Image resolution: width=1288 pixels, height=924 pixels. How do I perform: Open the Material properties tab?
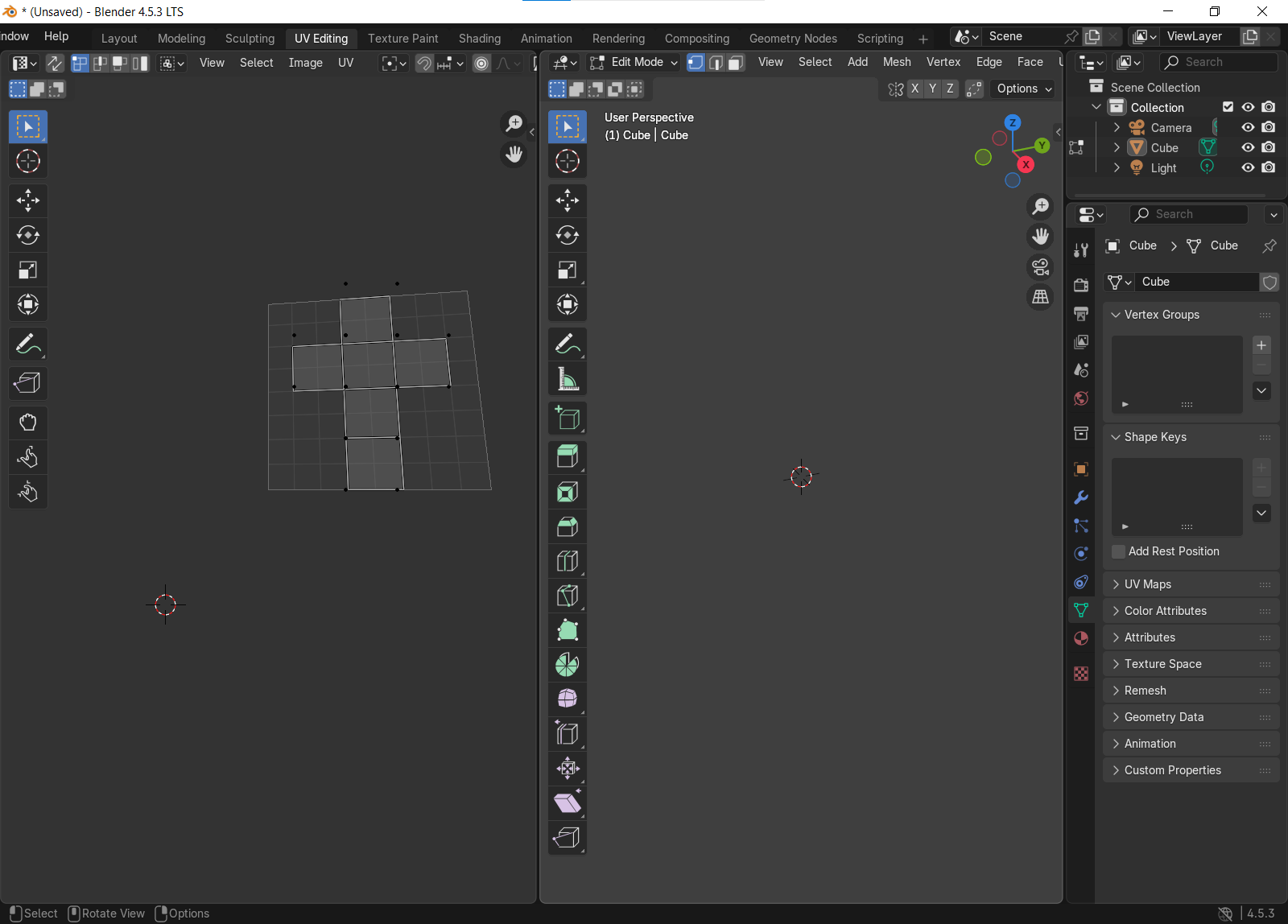1081,638
